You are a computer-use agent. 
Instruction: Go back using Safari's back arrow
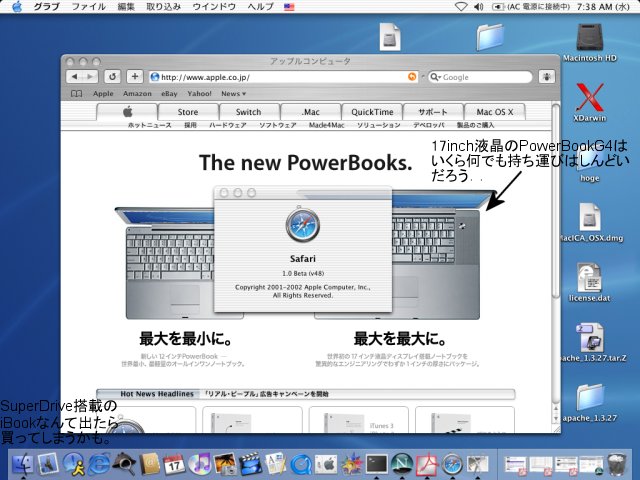point(74,77)
